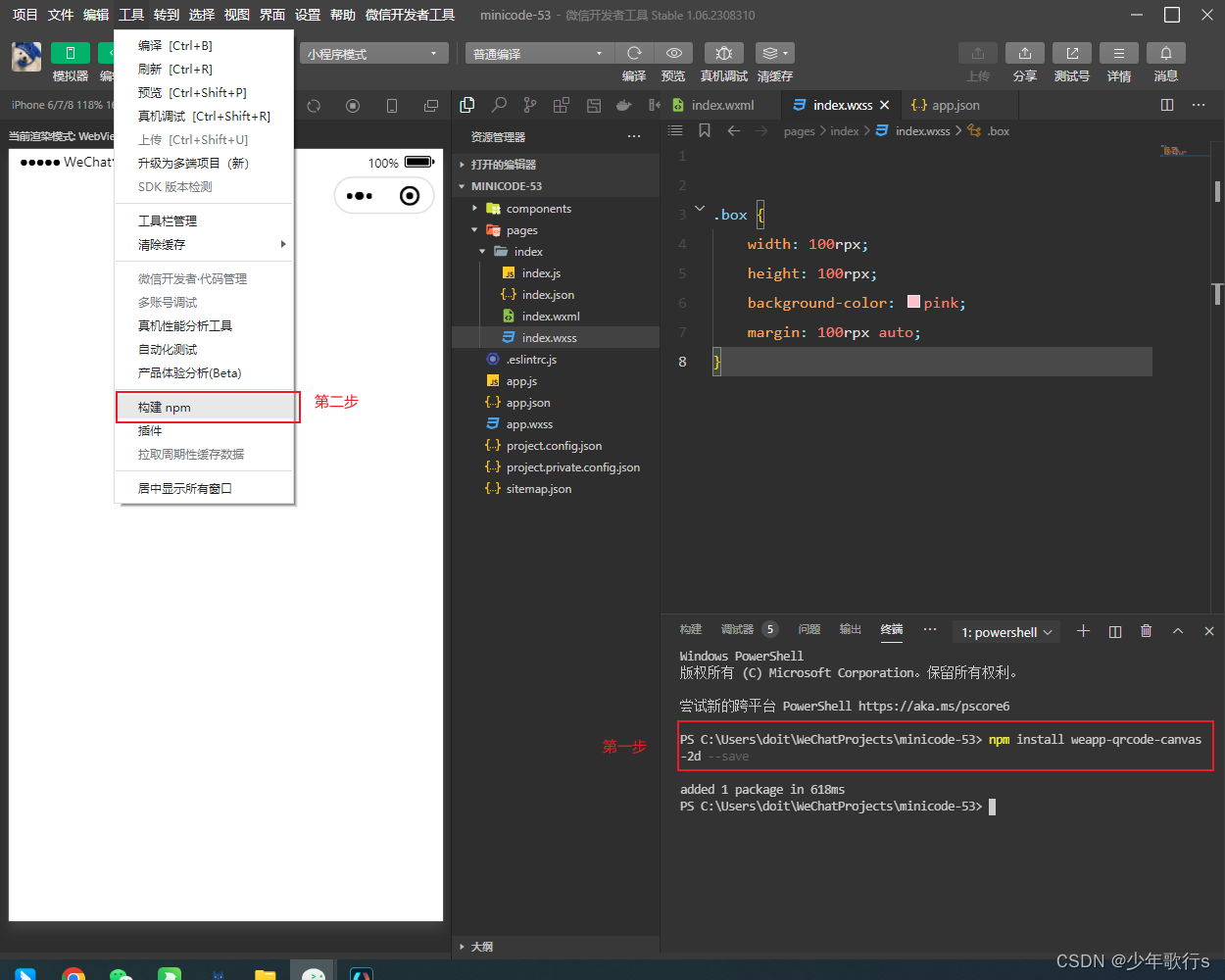Open the Docker whale icon
Screen dimensions: 1225x980
624,105
